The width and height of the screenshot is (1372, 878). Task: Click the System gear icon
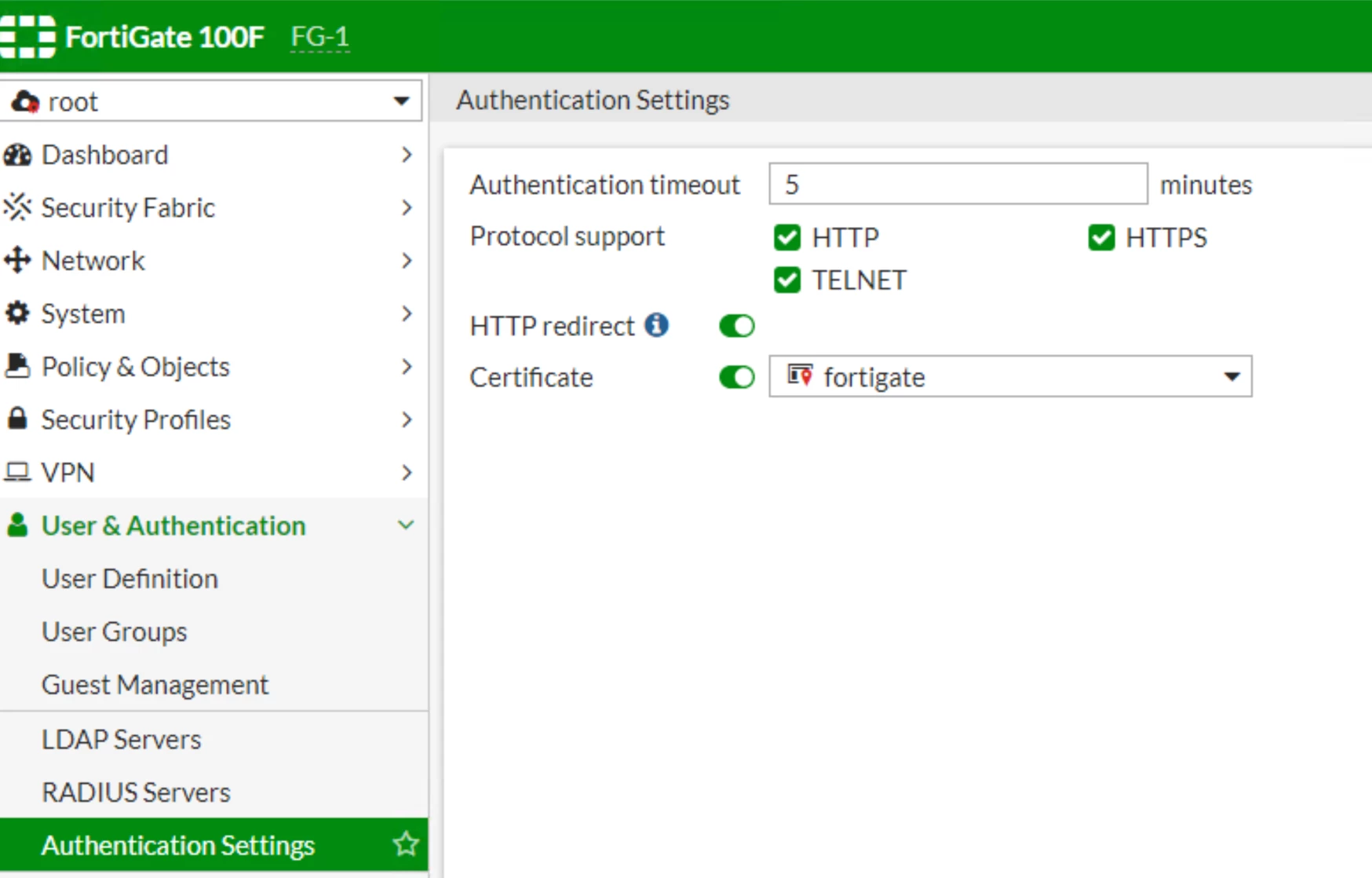17,313
